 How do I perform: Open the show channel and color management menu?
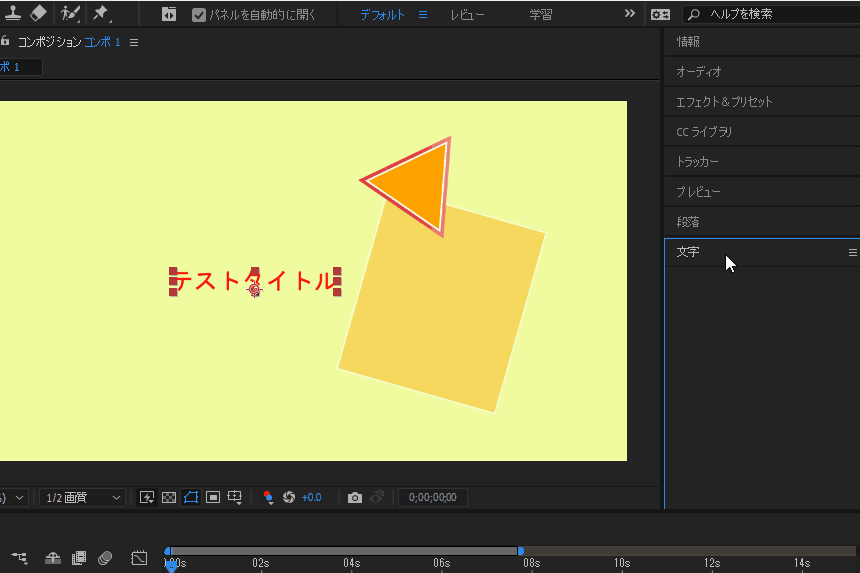pyautogui.click(x=268, y=497)
